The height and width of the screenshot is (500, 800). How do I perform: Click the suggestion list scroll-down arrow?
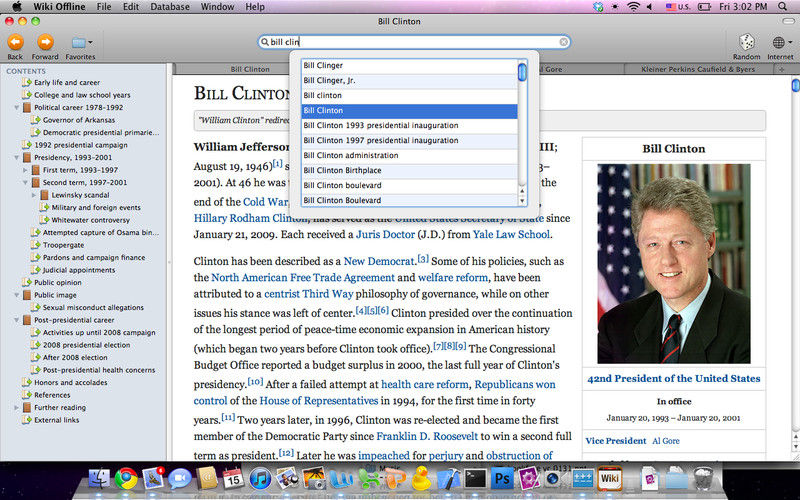(x=522, y=201)
